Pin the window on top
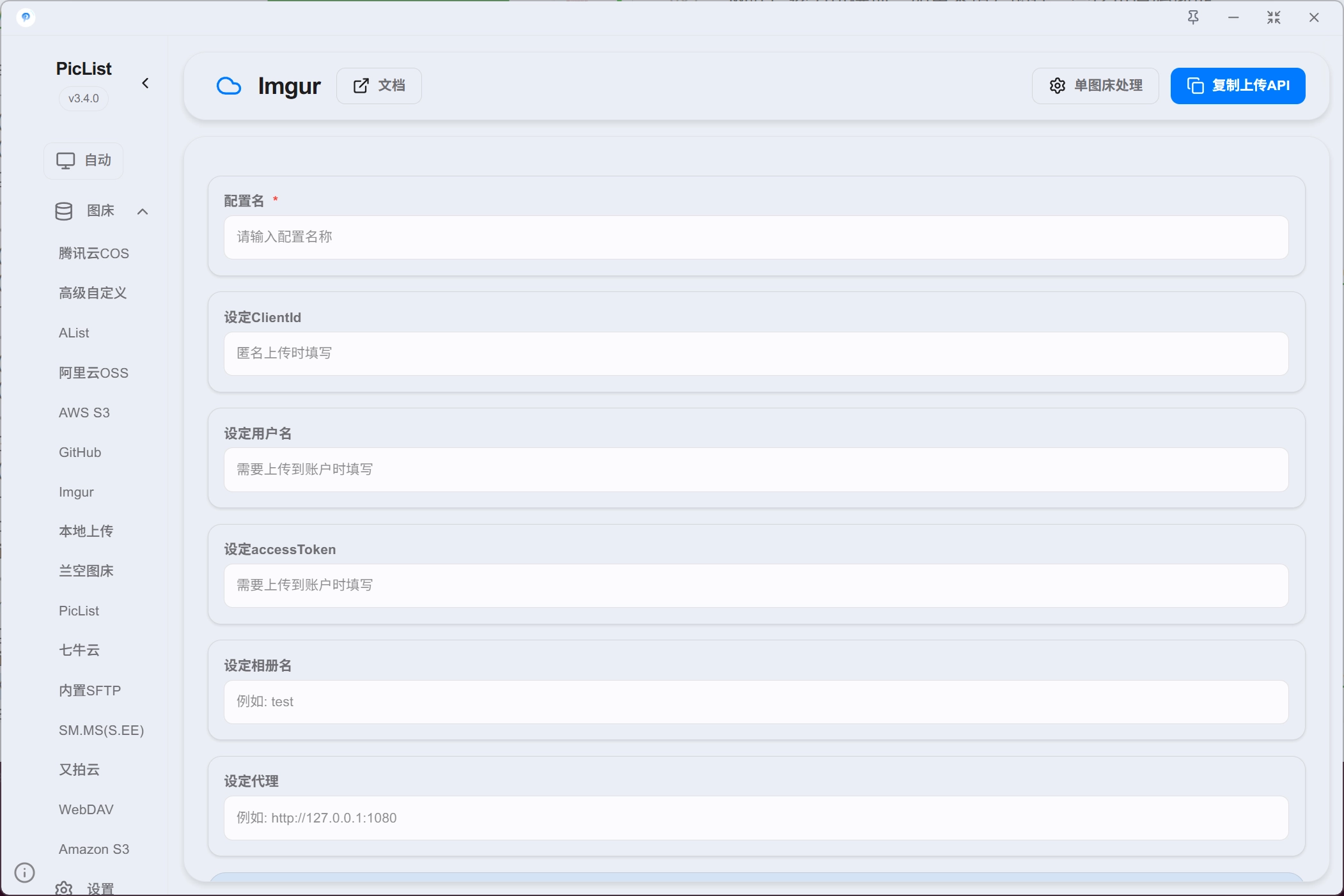 point(1193,18)
